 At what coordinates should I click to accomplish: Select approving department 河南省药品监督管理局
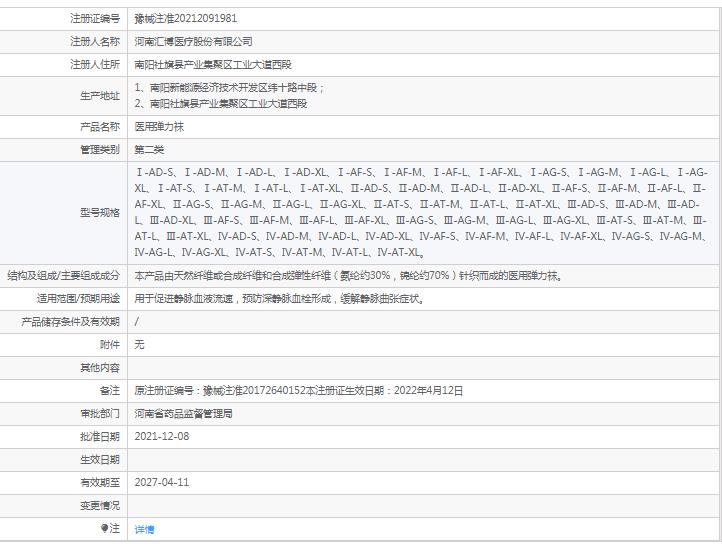[183, 414]
